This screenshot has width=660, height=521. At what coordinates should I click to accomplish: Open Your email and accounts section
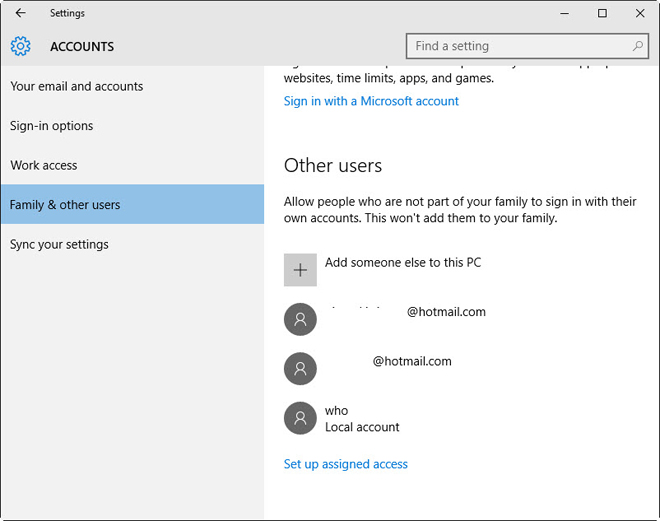click(x=77, y=87)
